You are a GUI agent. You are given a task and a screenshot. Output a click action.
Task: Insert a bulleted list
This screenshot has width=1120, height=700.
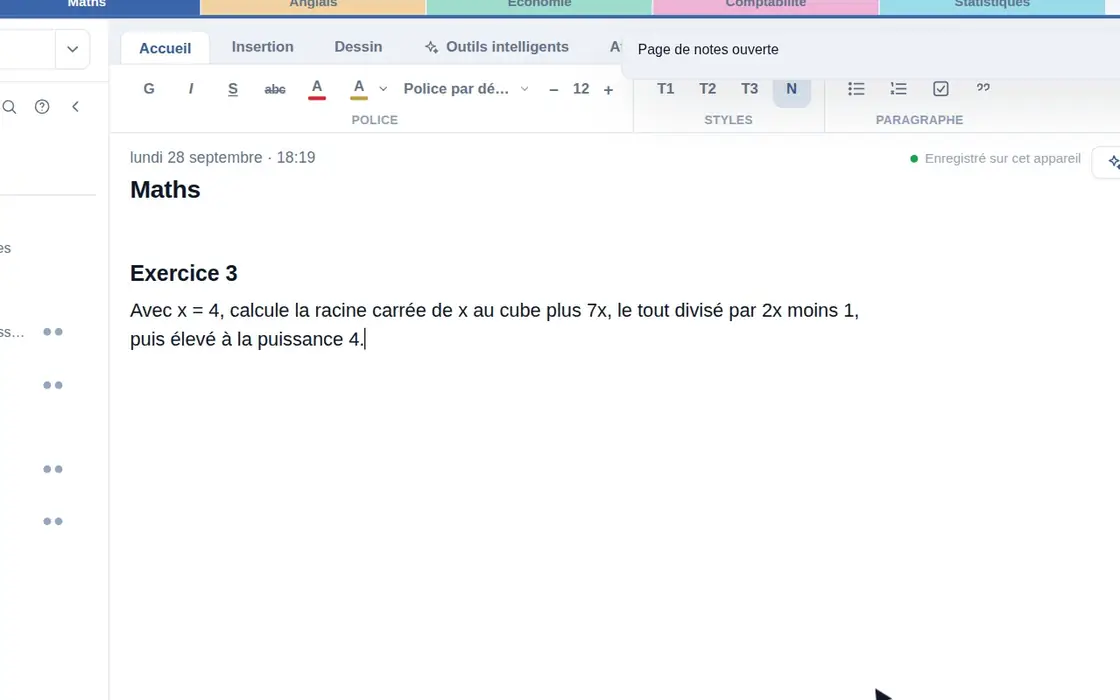click(x=856, y=89)
